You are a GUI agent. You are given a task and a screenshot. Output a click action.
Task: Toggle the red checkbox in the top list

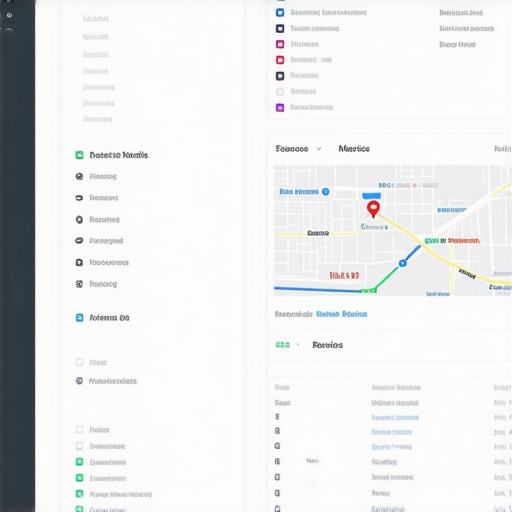coord(280,60)
